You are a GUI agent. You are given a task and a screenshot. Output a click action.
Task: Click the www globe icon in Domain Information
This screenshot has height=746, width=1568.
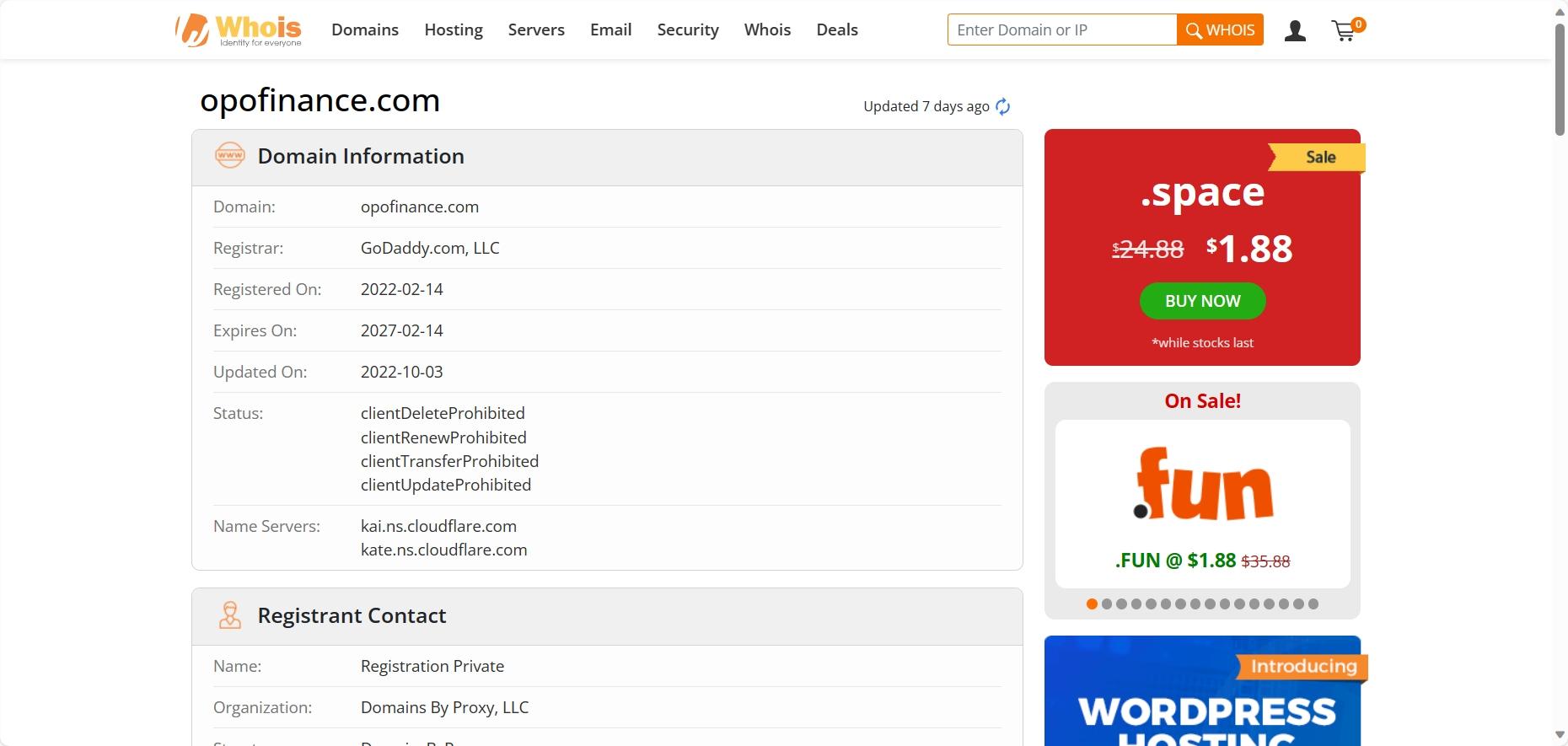(229, 156)
